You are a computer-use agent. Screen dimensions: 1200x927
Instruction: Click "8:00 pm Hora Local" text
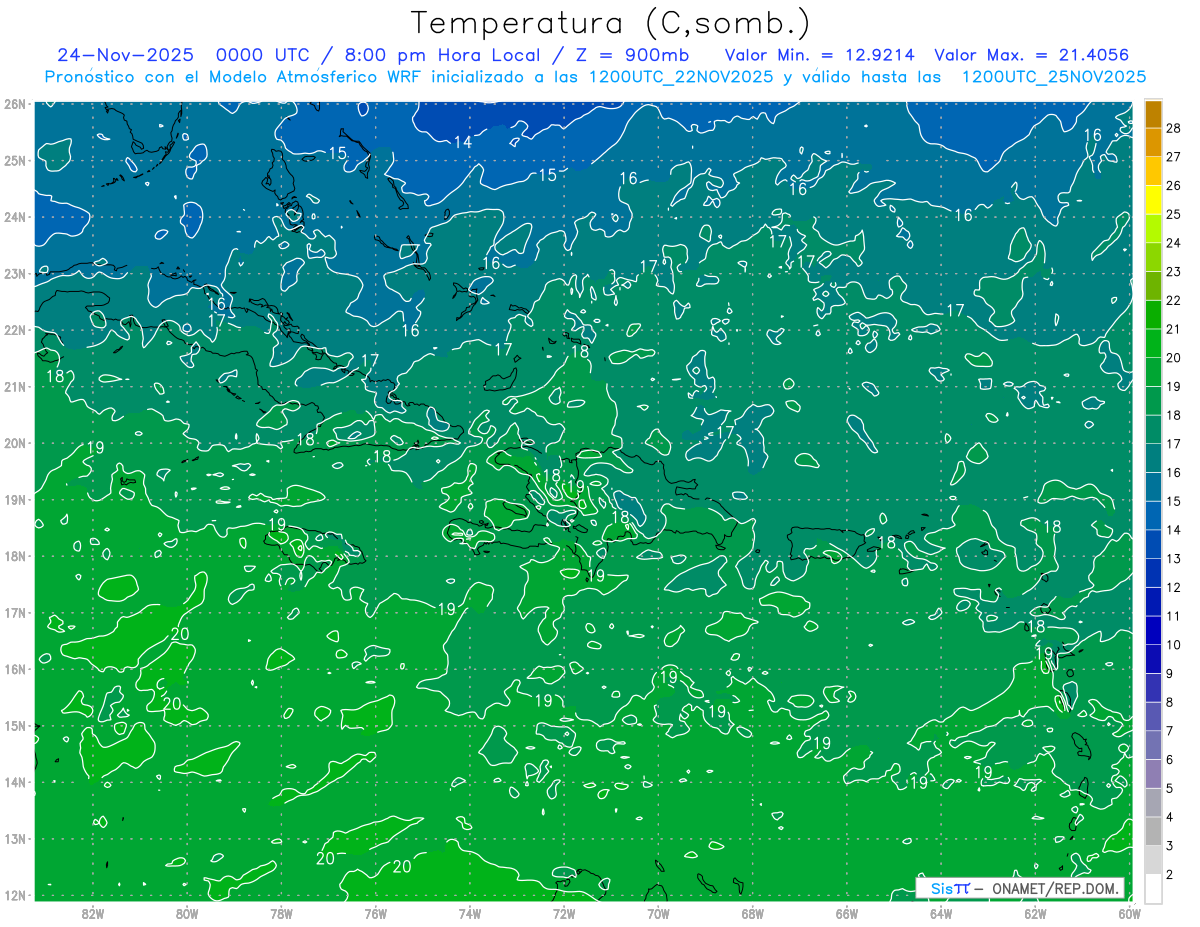click(442, 55)
